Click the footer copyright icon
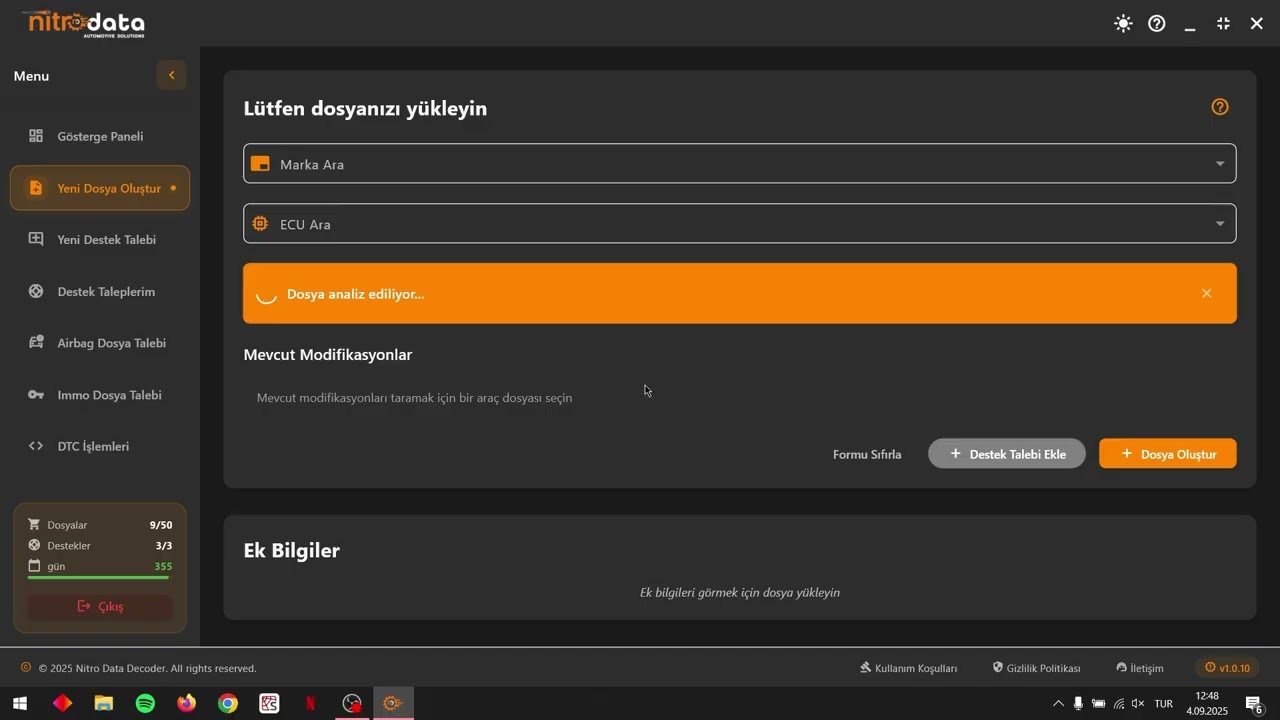This screenshot has height=720, width=1280. coord(26,667)
